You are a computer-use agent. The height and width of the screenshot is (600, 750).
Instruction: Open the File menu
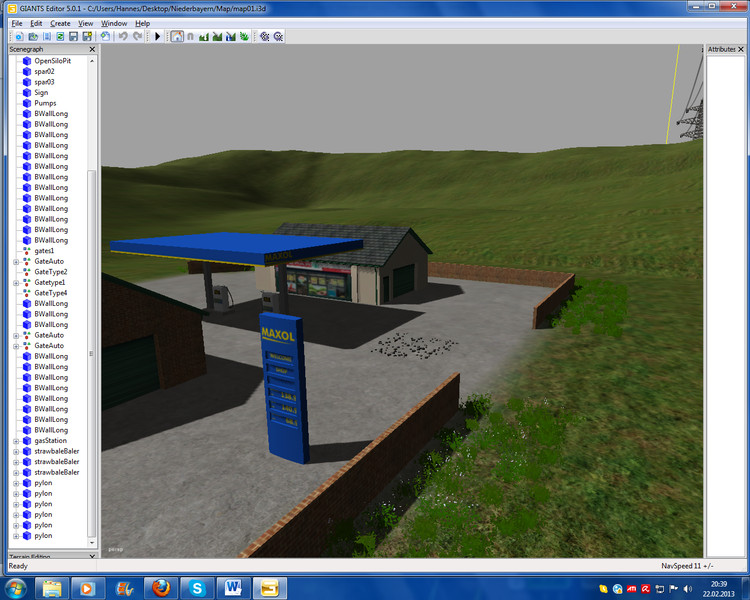17,23
